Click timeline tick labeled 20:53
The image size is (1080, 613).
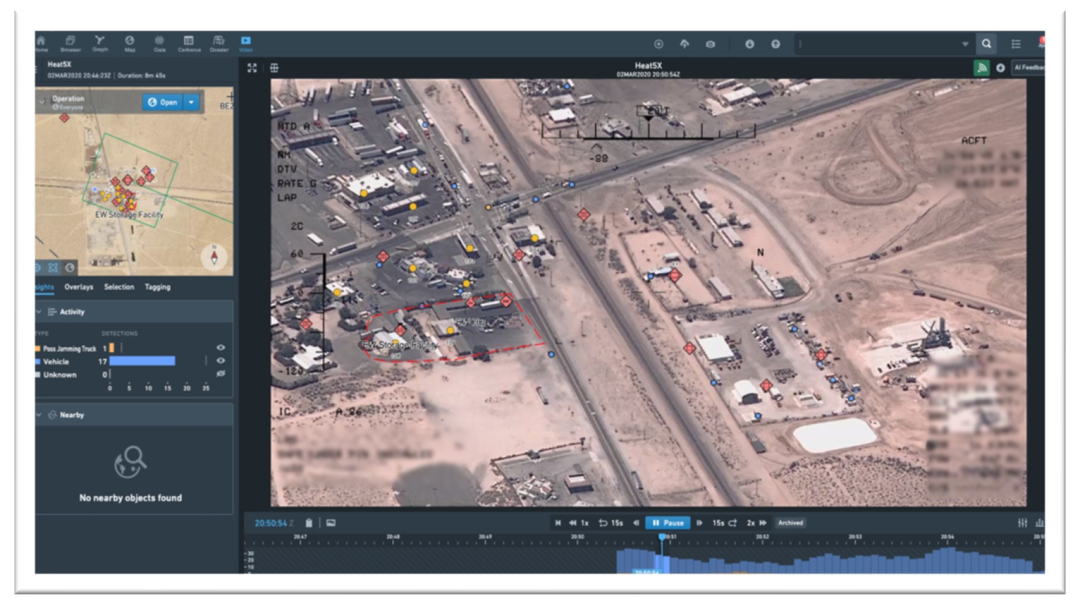pyautogui.click(x=855, y=537)
